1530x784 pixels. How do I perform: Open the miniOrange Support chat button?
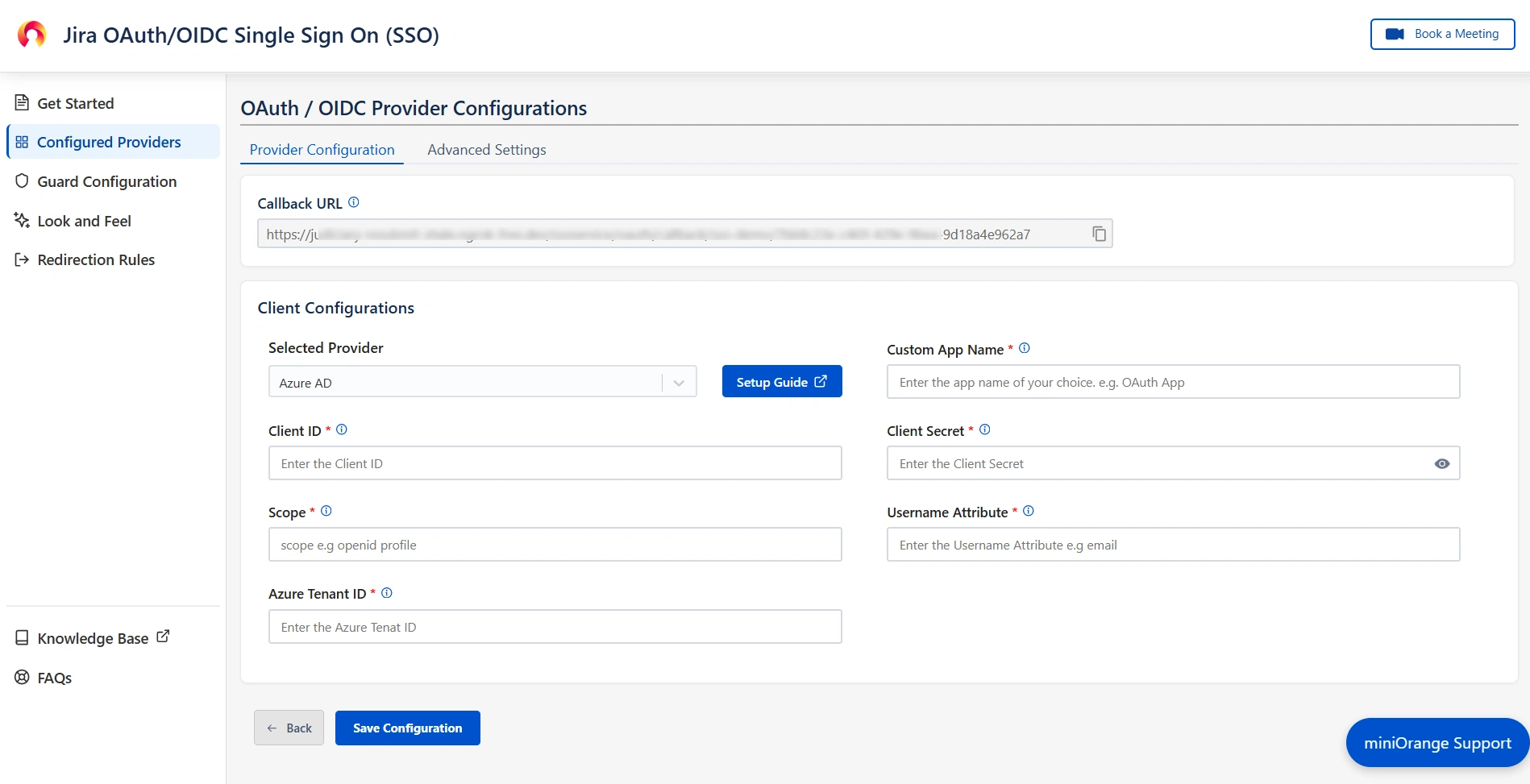1437,743
